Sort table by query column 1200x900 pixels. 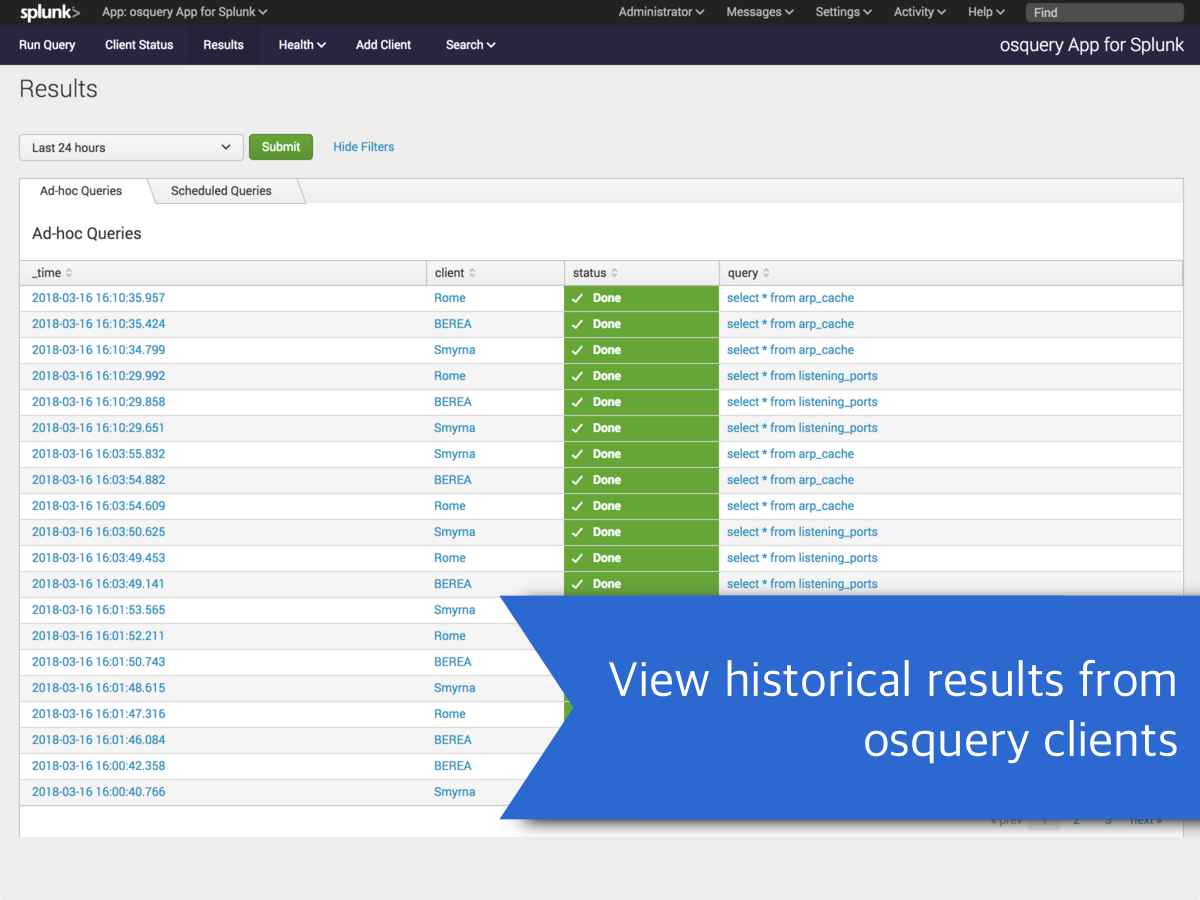(x=748, y=273)
